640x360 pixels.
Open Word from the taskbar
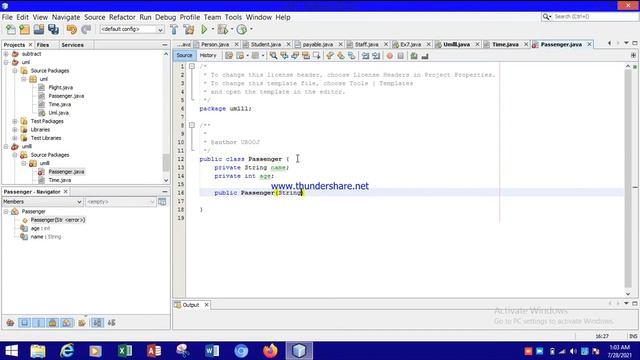click(x=212, y=351)
